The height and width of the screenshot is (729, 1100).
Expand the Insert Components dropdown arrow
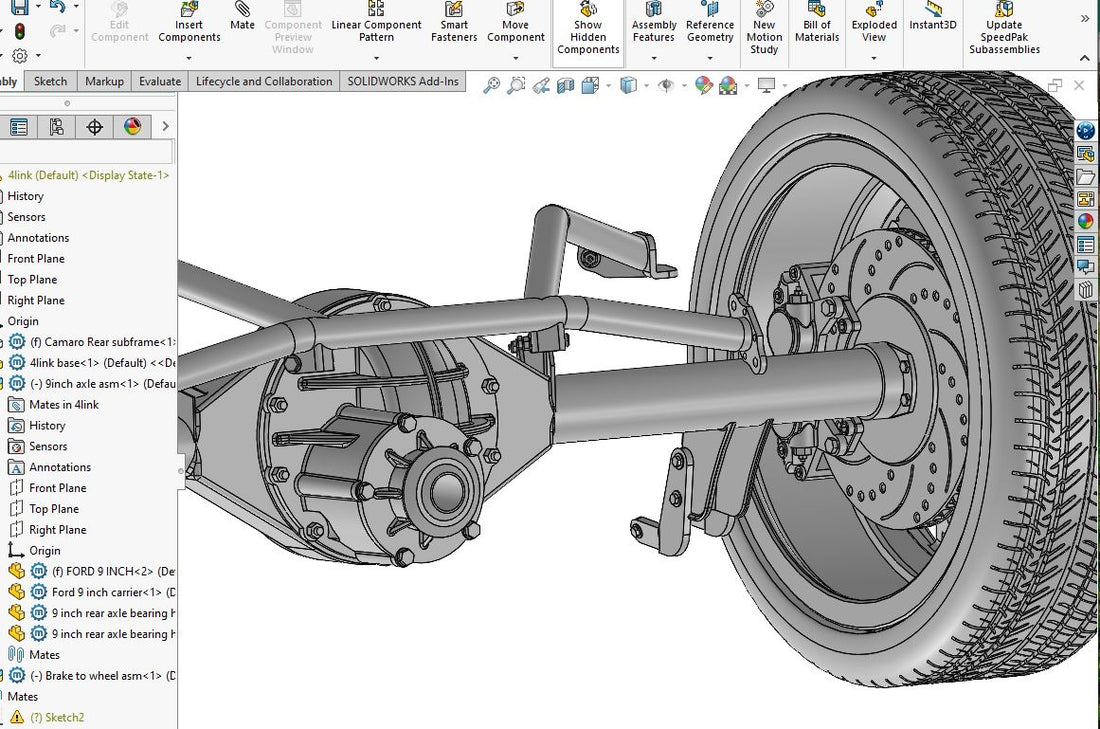coord(189,58)
